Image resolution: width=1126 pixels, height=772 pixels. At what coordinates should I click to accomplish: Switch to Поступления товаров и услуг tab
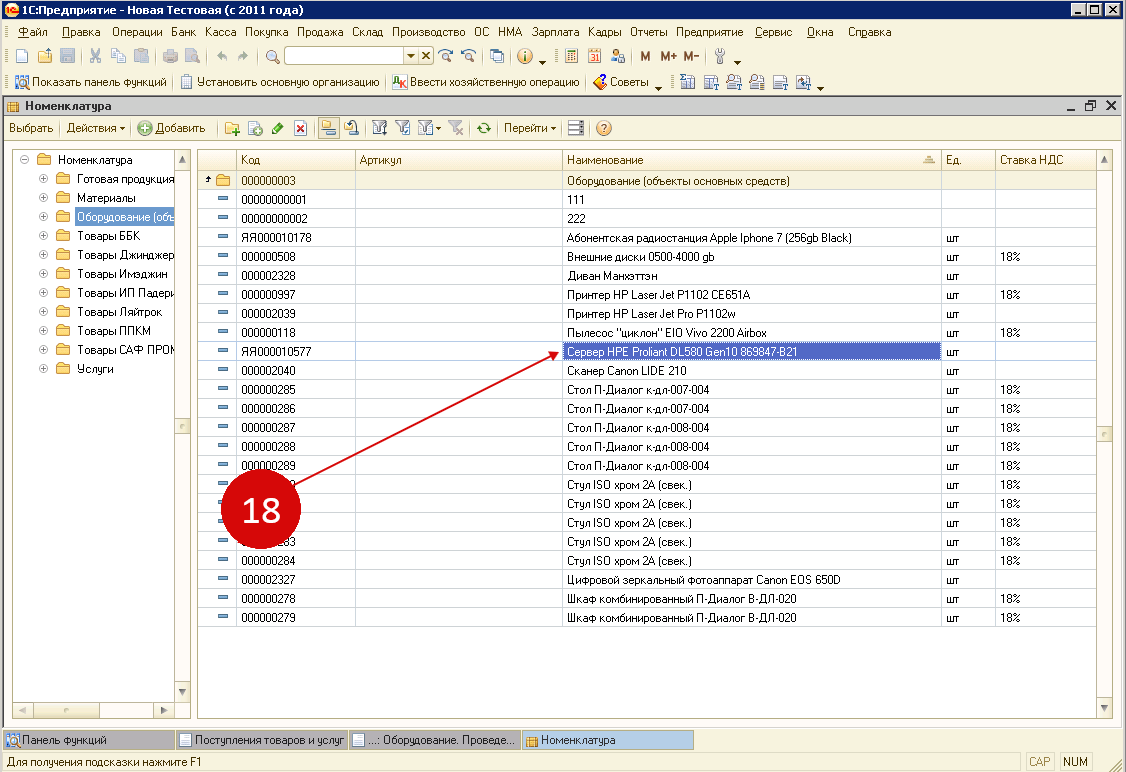point(262,741)
